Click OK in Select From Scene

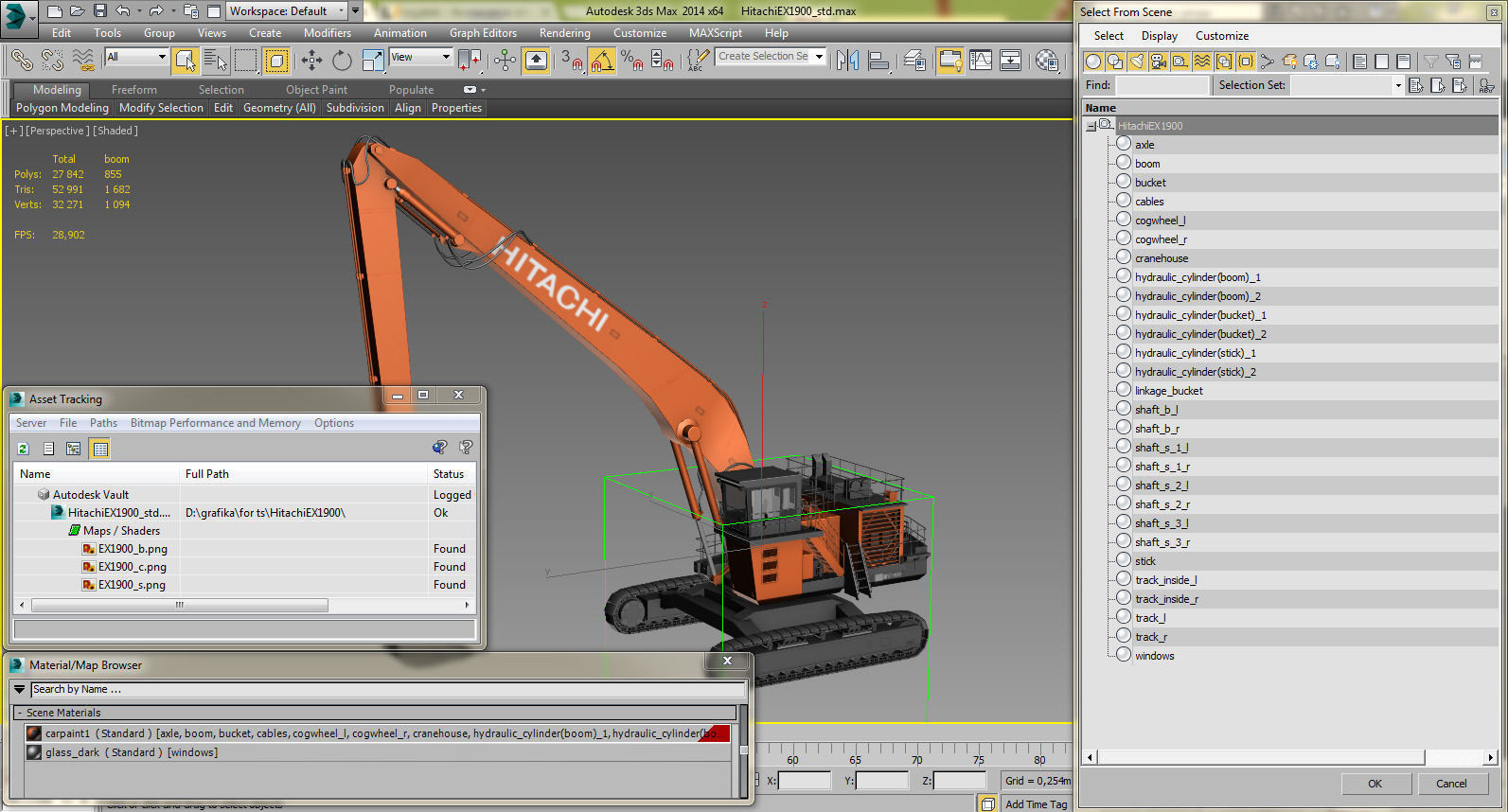1375,784
